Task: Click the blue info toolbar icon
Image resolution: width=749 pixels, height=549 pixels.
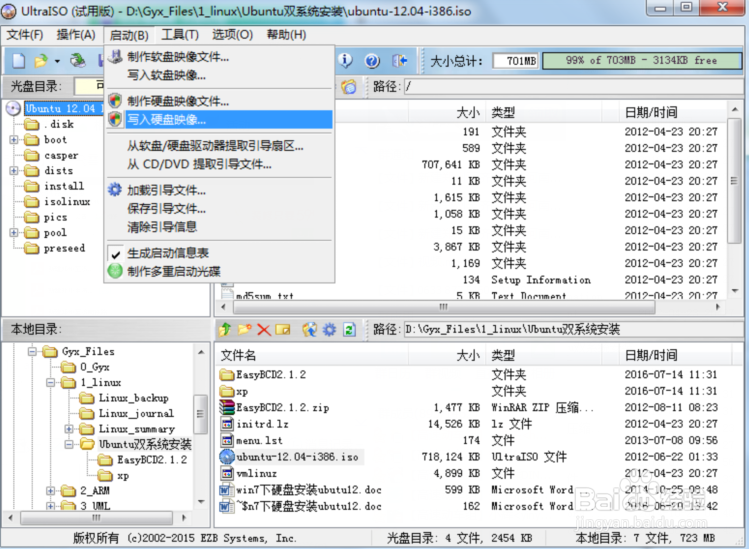Action: [345, 60]
